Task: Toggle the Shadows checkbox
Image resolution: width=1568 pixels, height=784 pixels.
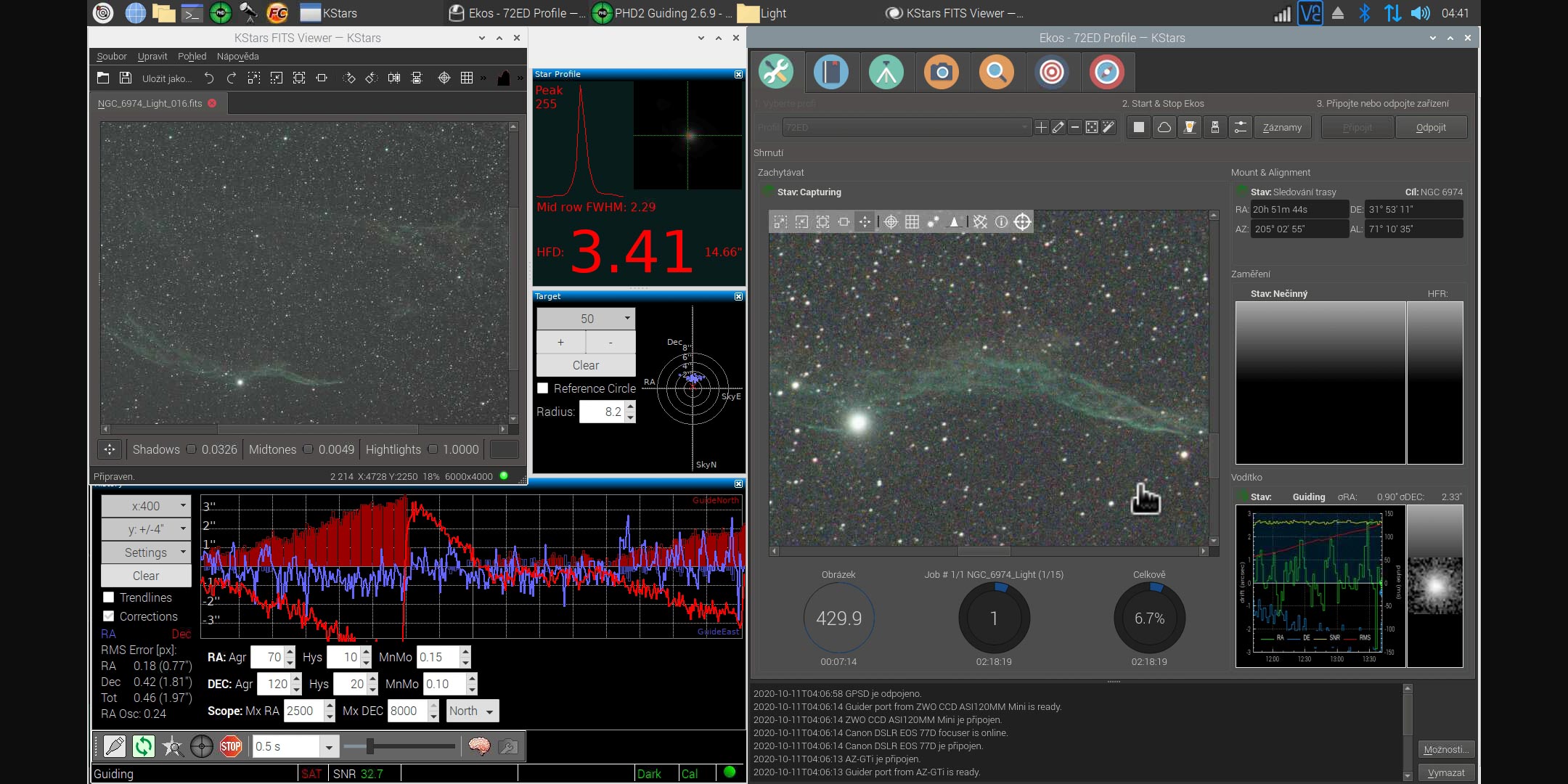Action: point(191,449)
